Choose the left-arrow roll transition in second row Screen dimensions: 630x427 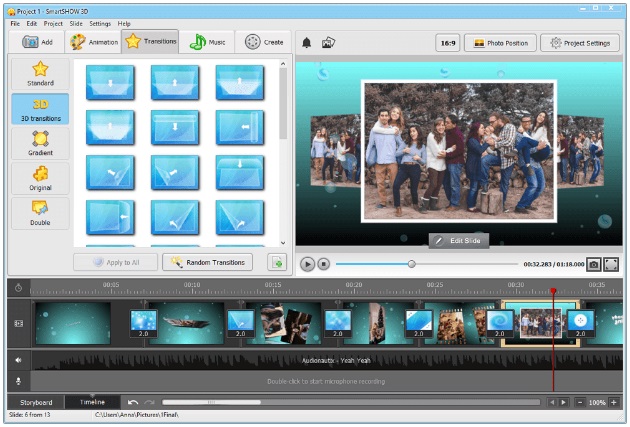tap(240, 128)
